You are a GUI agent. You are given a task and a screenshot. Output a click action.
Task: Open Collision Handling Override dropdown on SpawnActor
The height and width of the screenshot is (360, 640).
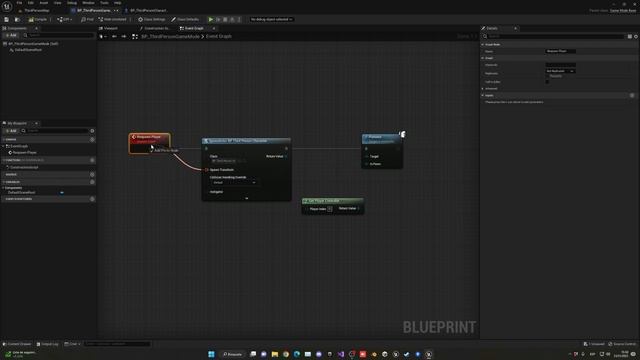[x=234, y=182]
